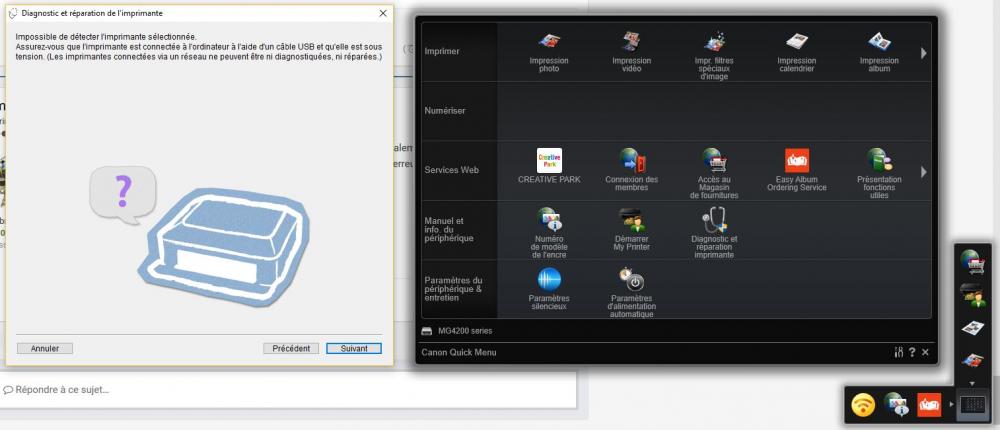This screenshot has width=1000, height=430.
Task: Open the Impression photo icon
Action: tap(548, 51)
